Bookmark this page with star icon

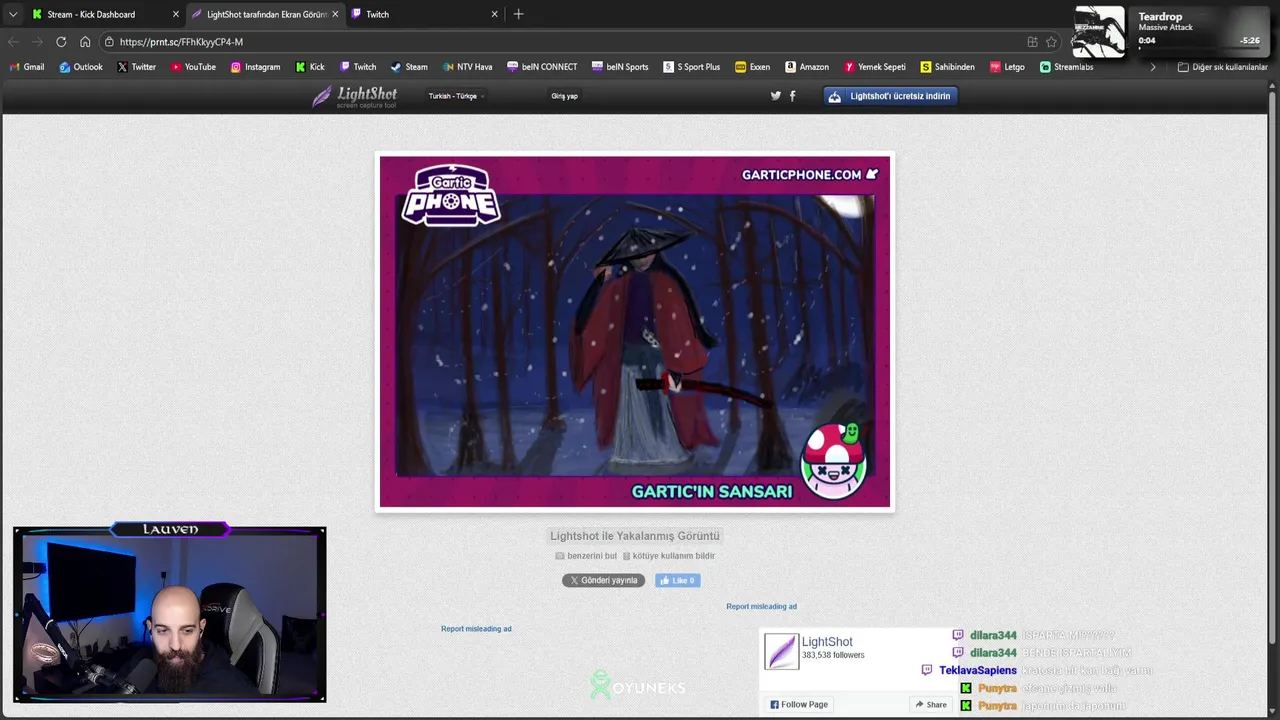coord(1051,42)
